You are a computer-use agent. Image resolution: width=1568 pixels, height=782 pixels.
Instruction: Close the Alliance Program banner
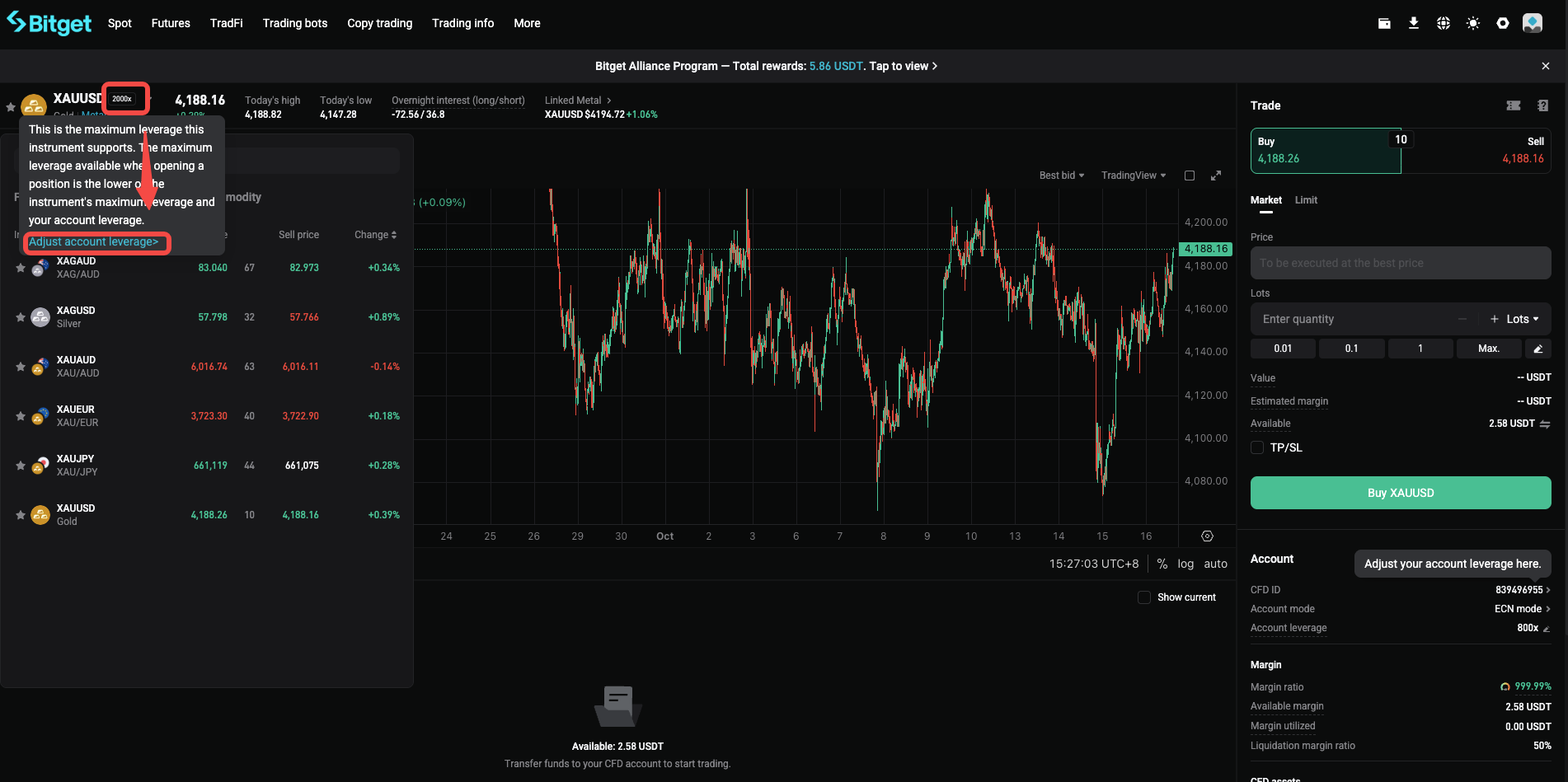(1546, 66)
